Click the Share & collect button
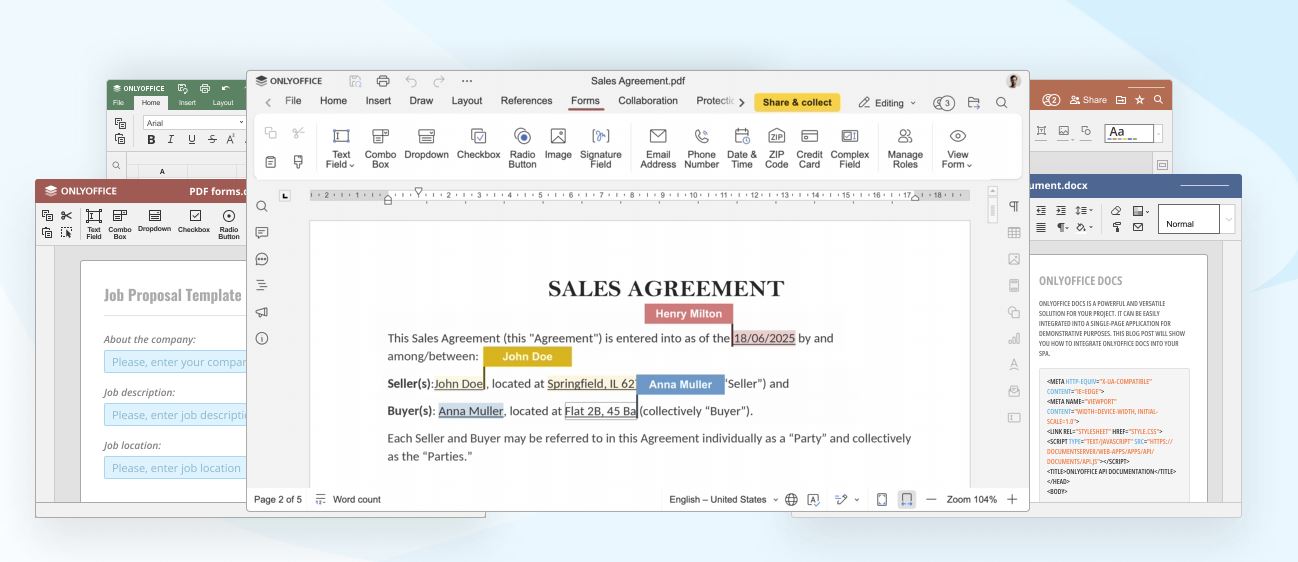The image size is (1298, 562). (x=797, y=102)
